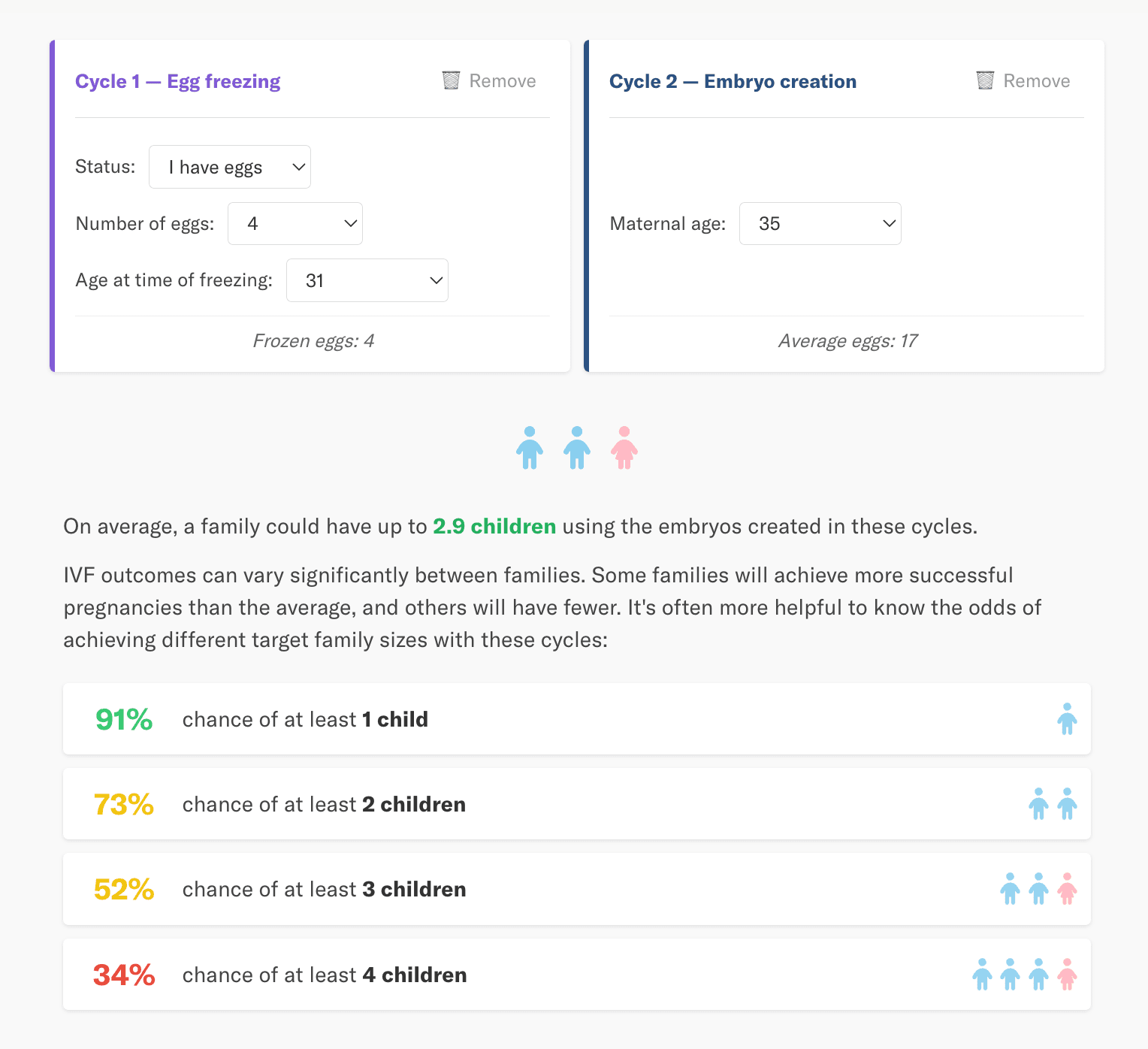The width and height of the screenshot is (1148, 1049).
Task: Click the 2.9 children highlighted text
Action: coord(494,526)
